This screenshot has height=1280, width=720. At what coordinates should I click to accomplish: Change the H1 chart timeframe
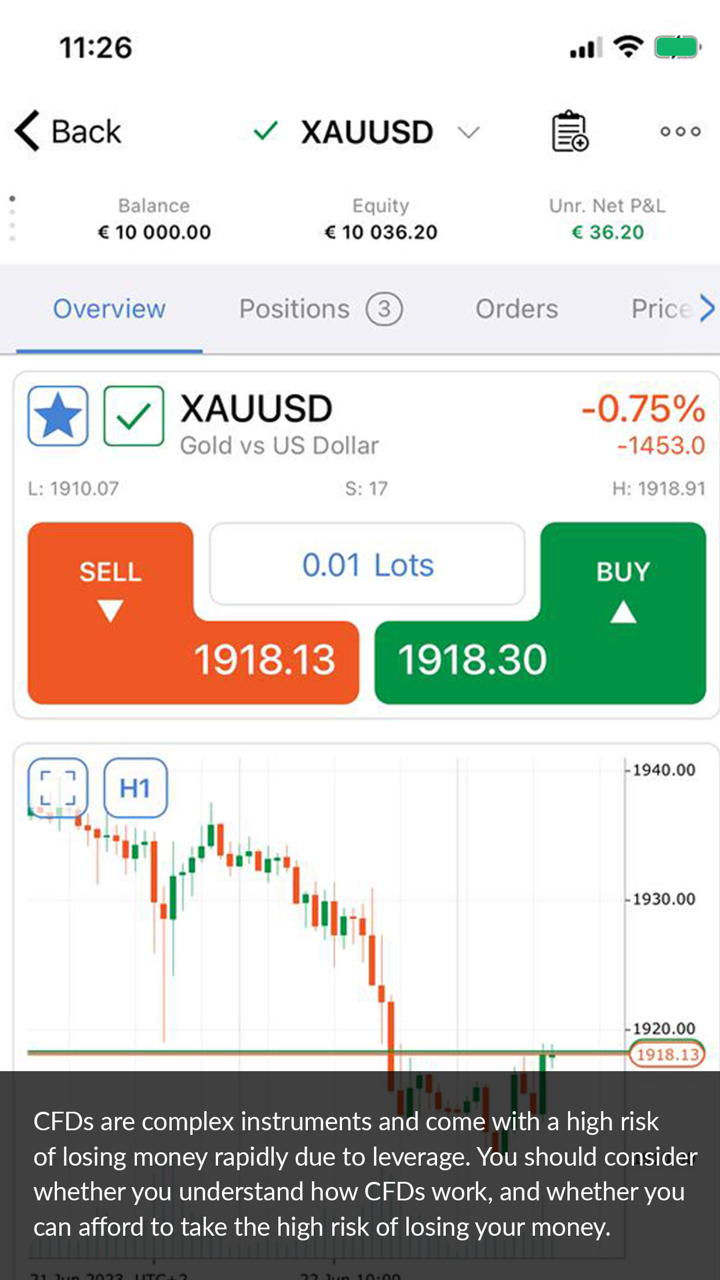(135, 788)
